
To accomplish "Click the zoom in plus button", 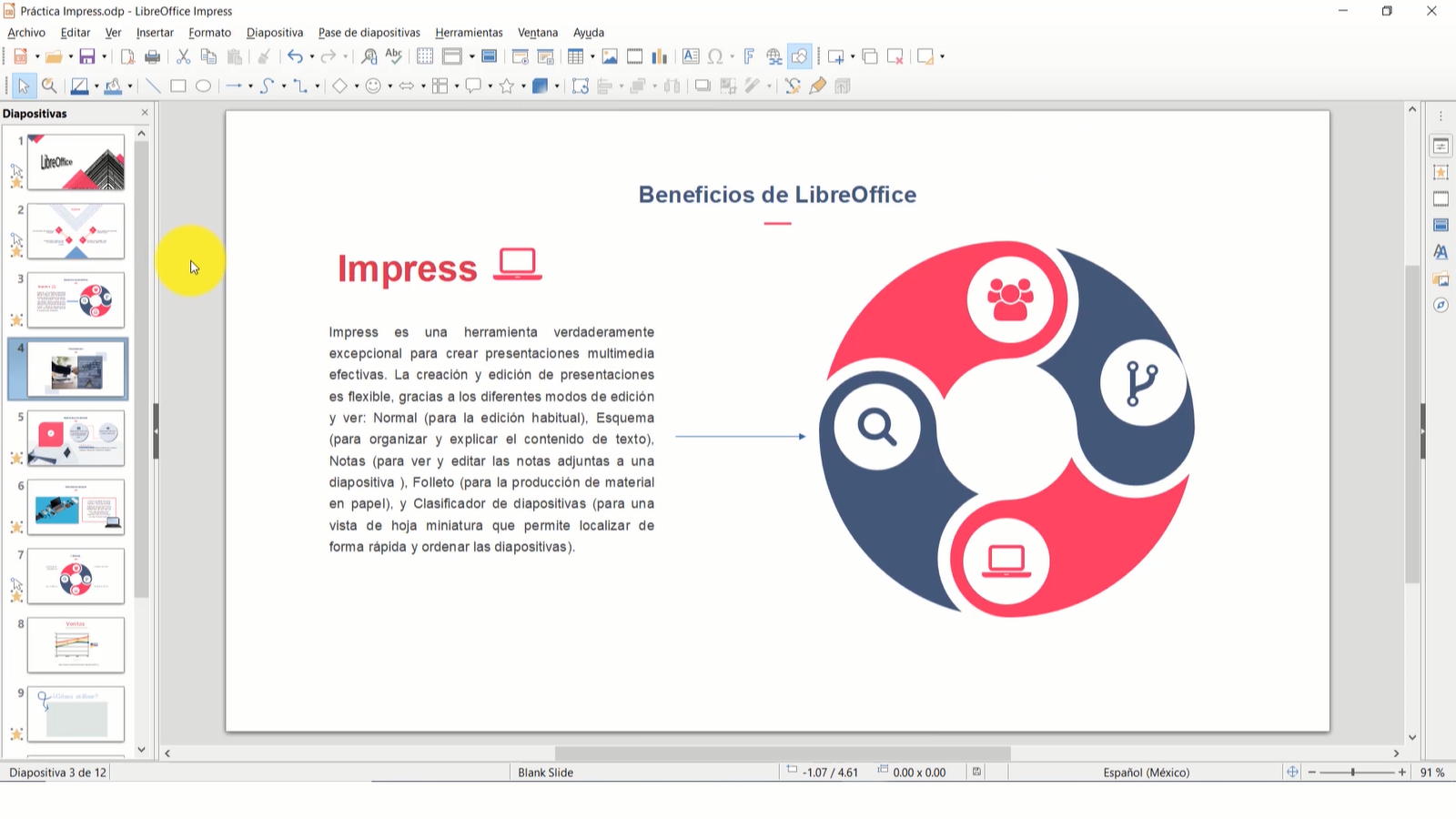I will [1402, 773].
